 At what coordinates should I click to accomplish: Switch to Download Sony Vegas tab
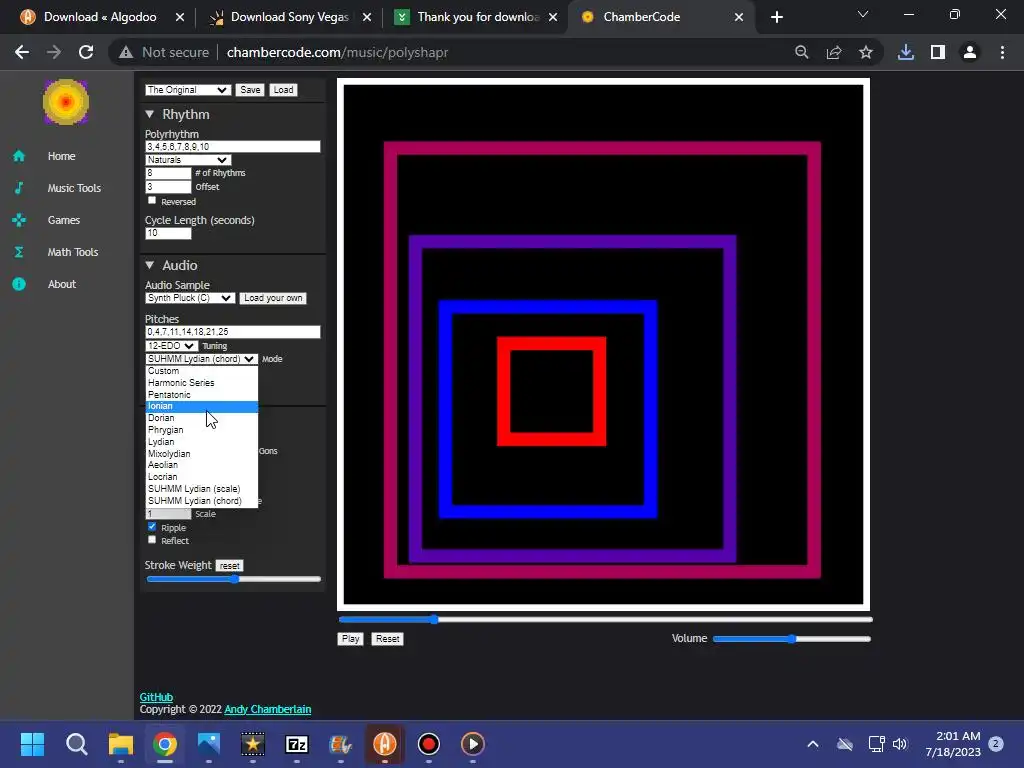pos(289,17)
